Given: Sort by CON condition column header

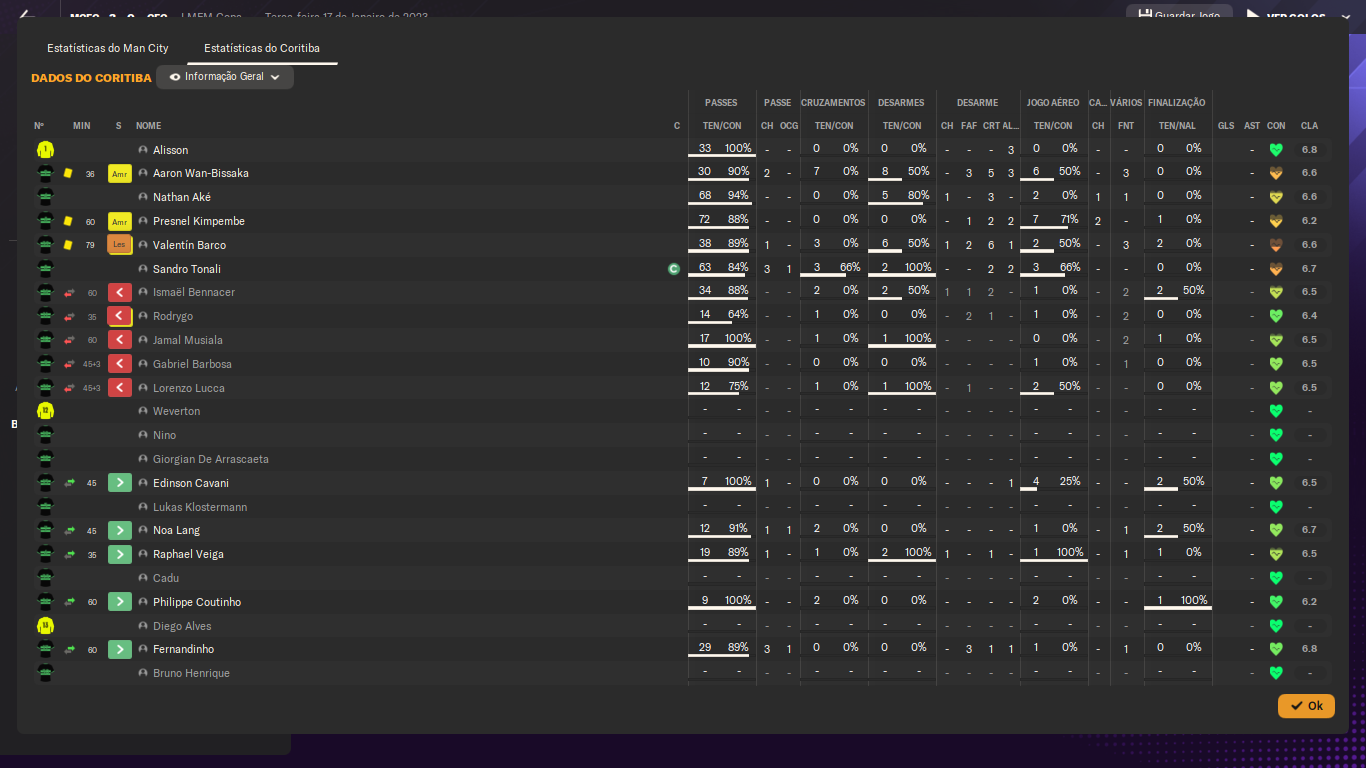Looking at the screenshot, I should (x=1276, y=126).
